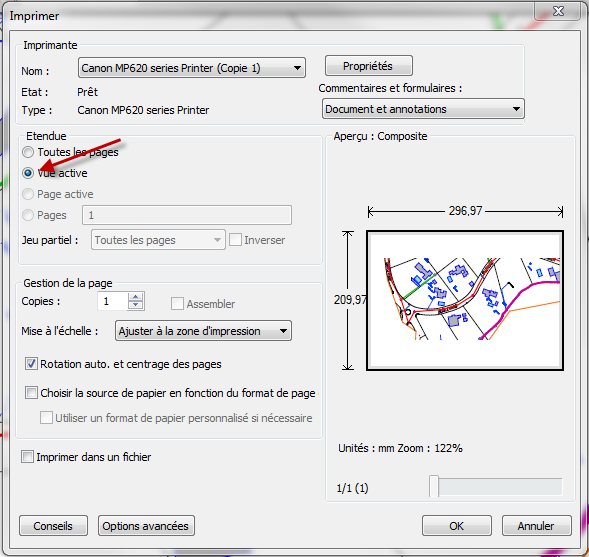Decrease copies with the down stepper arrow
This screenshot has width=589, height=557.
[136, 305]
